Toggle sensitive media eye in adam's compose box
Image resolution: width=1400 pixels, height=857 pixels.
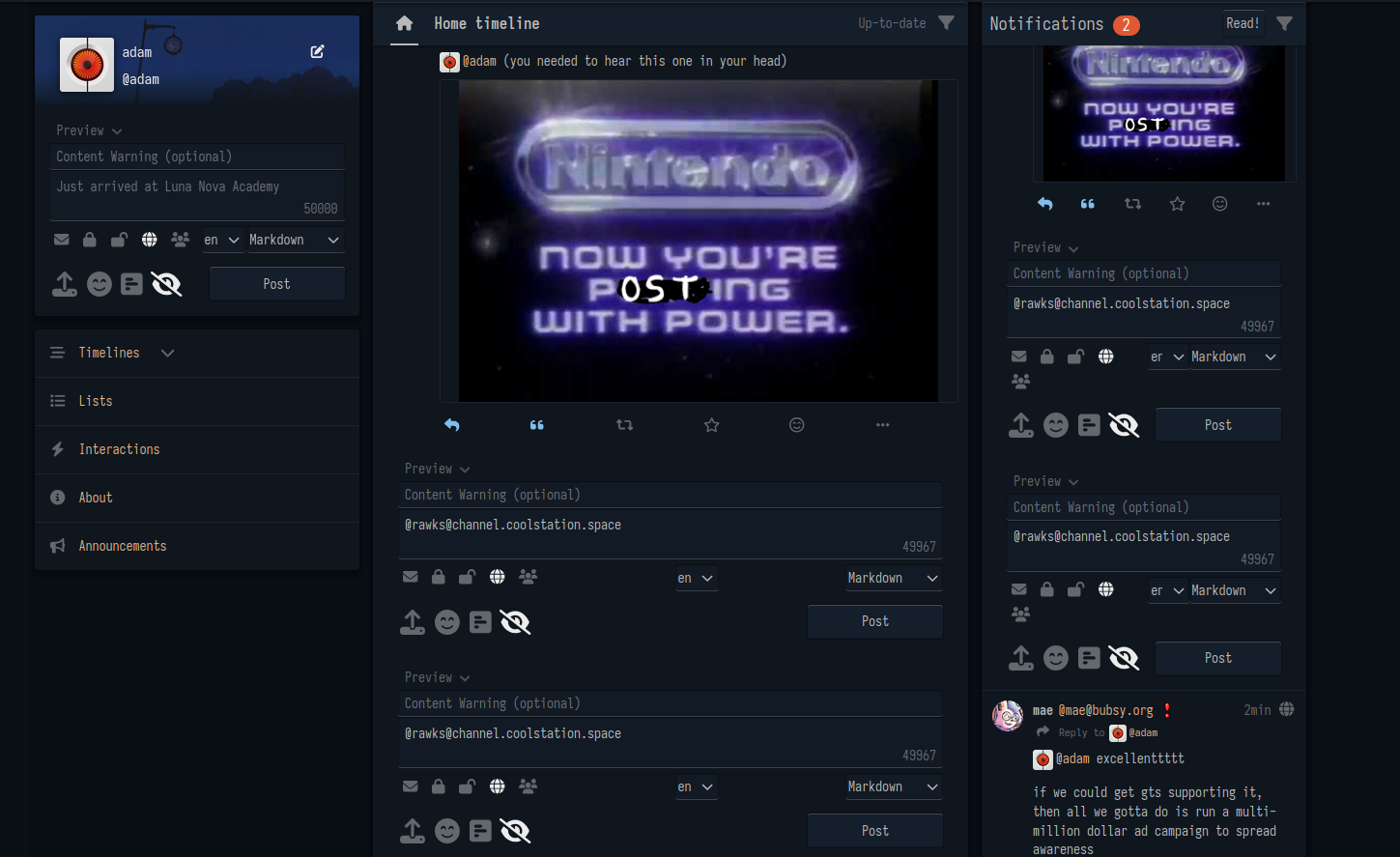coord(166,284)
